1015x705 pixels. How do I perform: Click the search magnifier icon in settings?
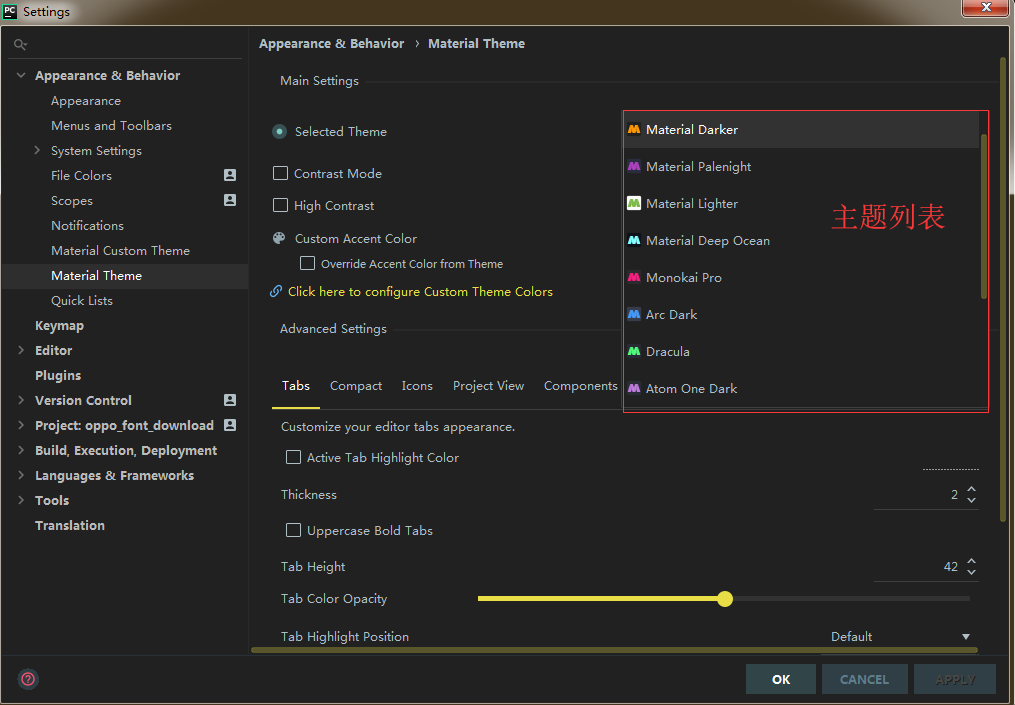(x=21, y=45)
